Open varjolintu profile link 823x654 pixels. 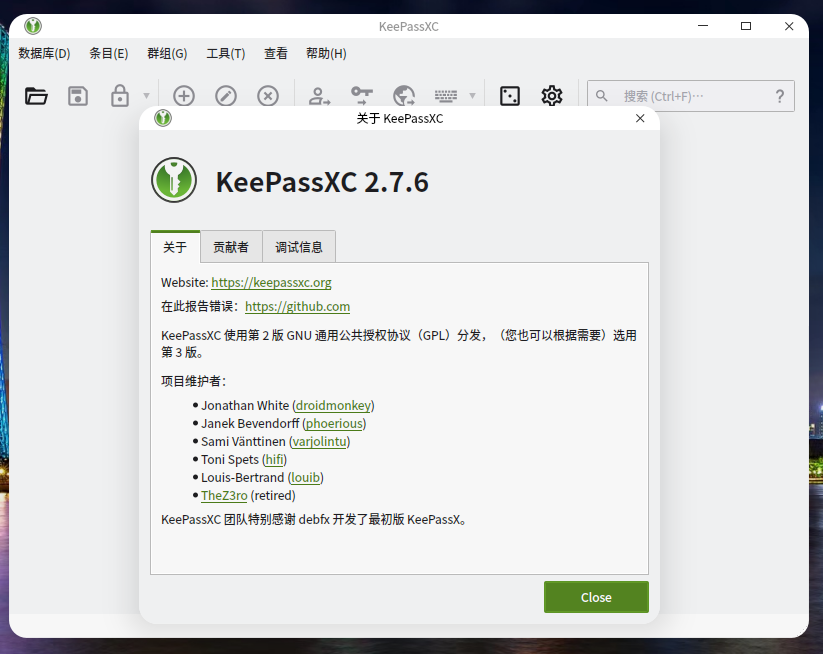[x=320, y=441]
